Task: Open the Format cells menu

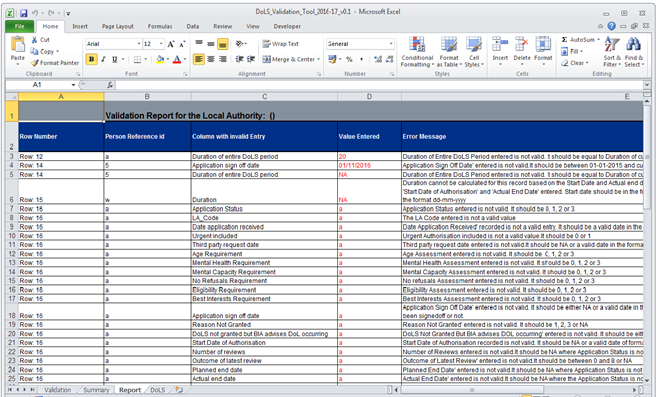Action: pyautogui.click(x=543, y=51)
